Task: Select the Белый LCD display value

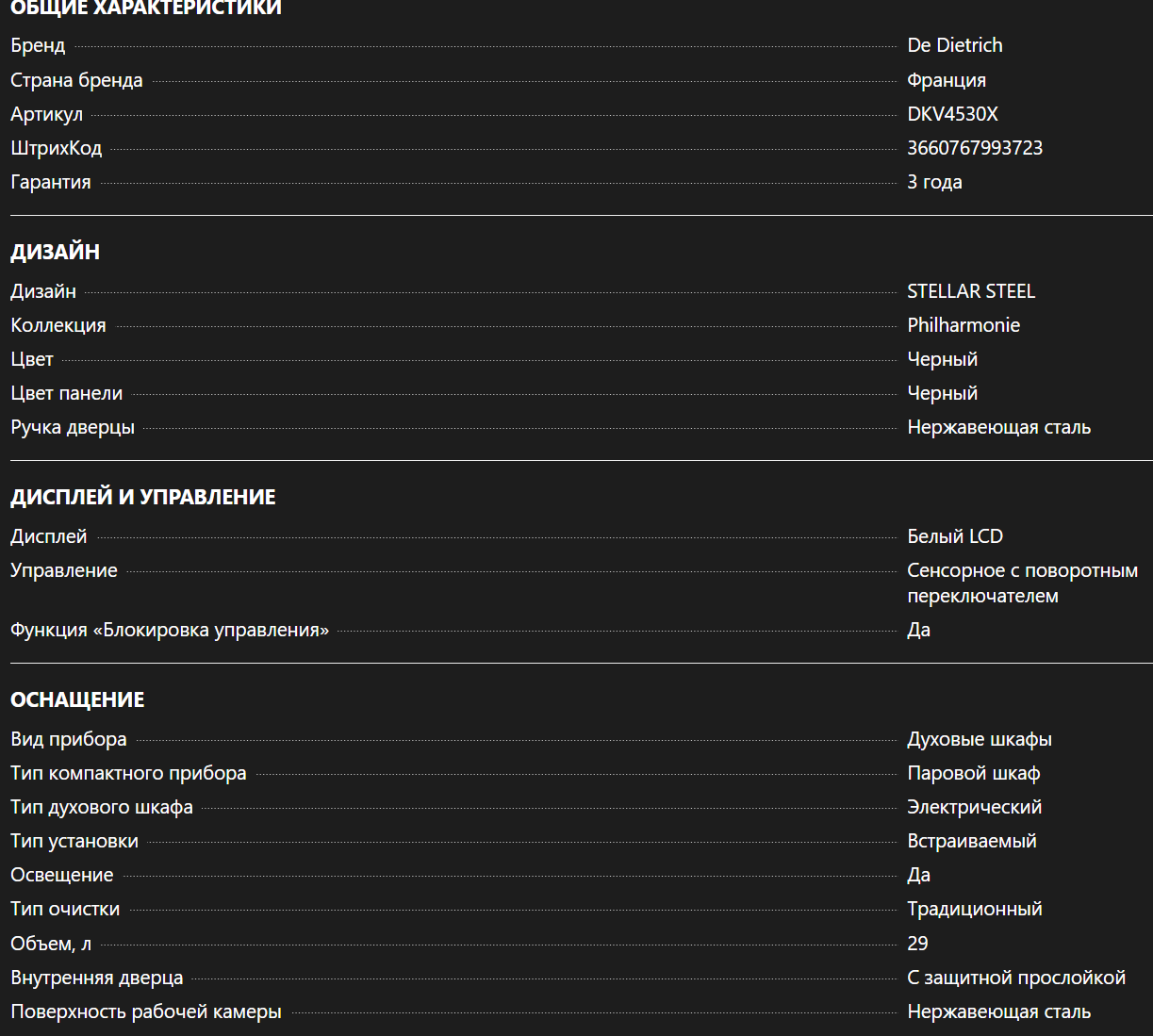Action: click(x=954, y=536)
